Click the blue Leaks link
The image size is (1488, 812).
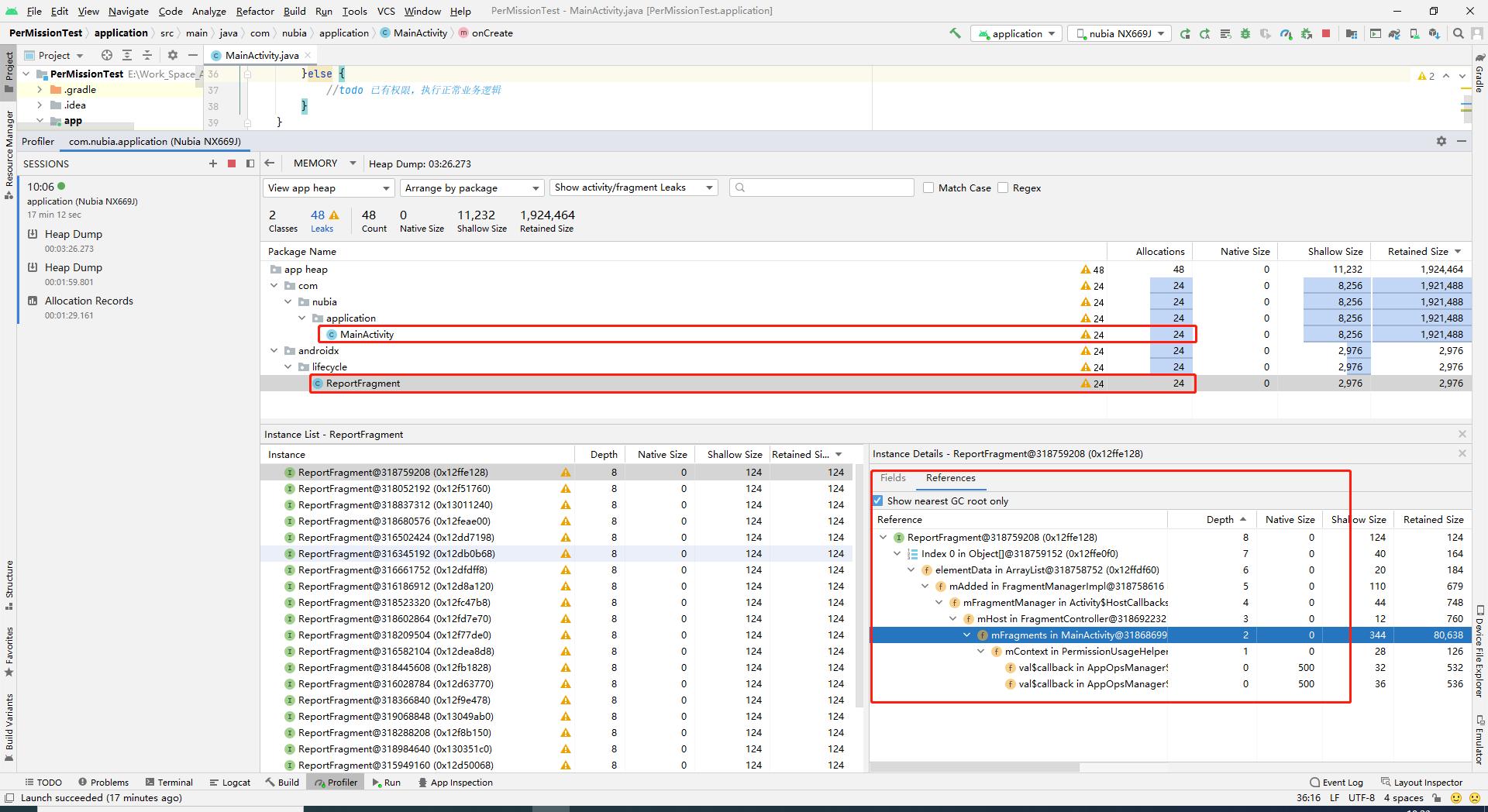322,229
